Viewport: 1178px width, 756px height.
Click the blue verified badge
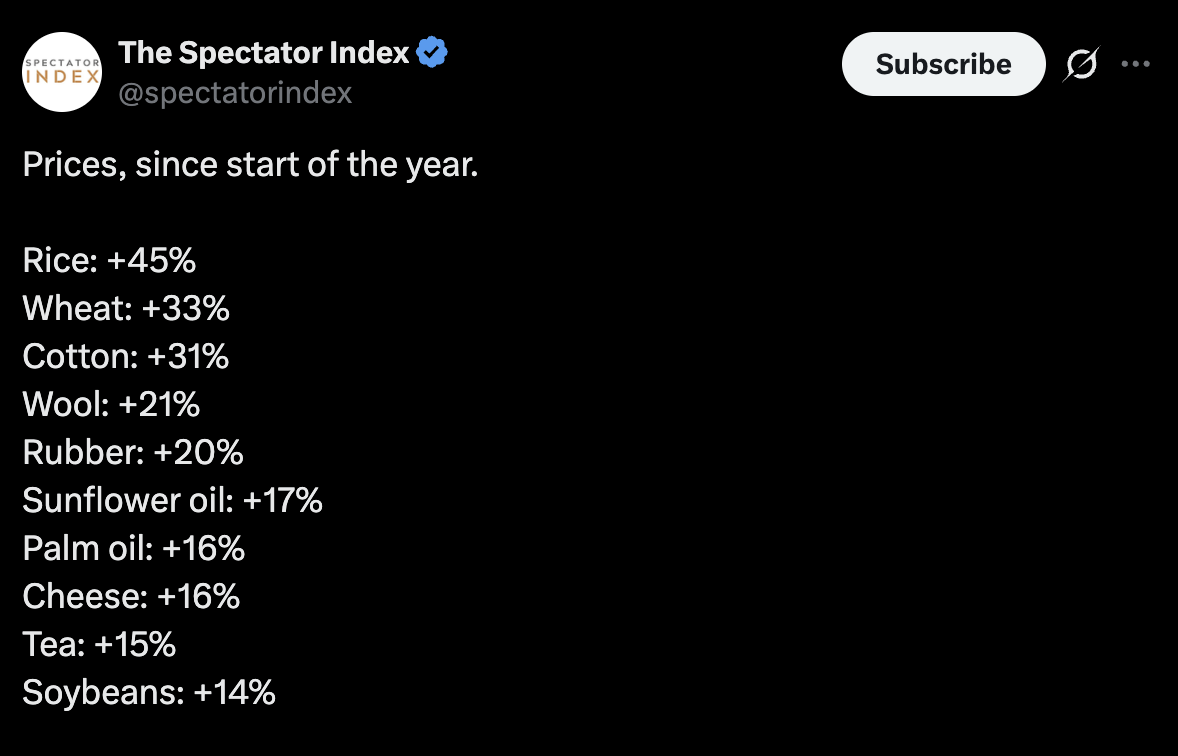[432, 53]
